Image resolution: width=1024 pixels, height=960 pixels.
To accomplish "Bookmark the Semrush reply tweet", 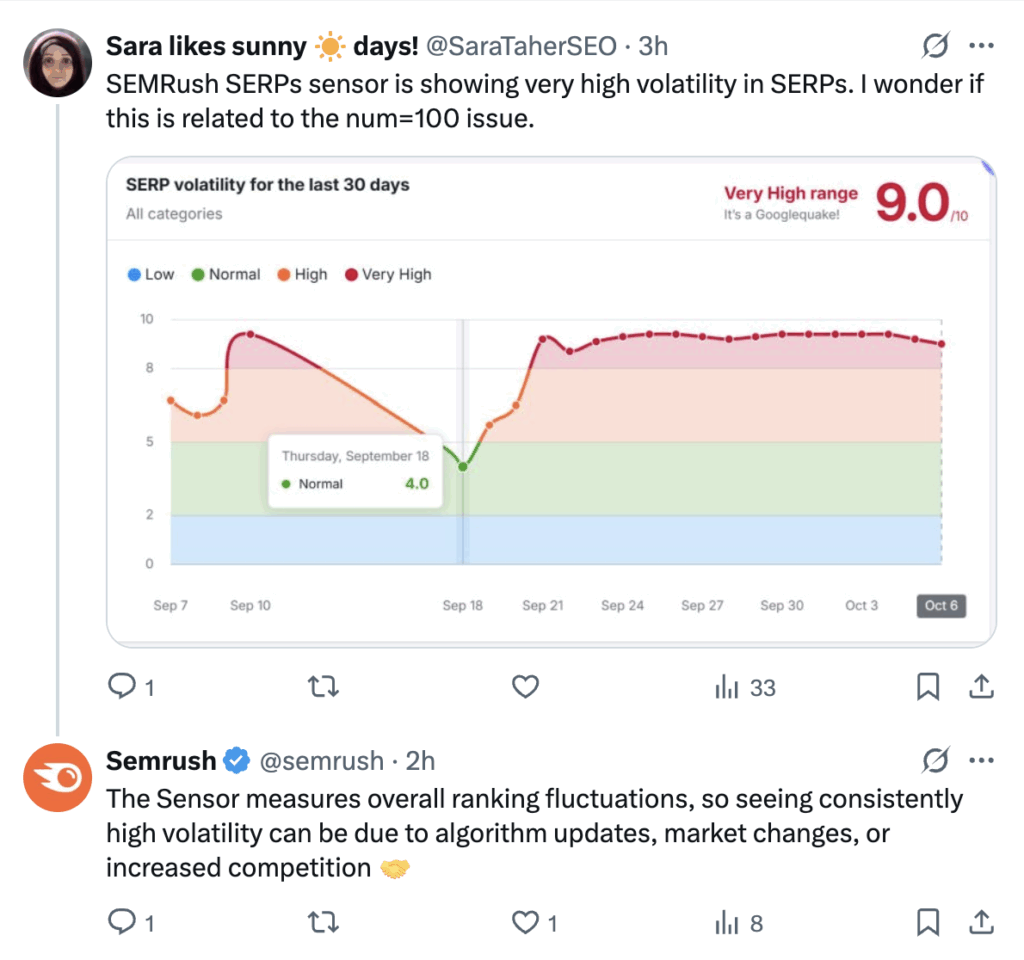I will 927,922.
